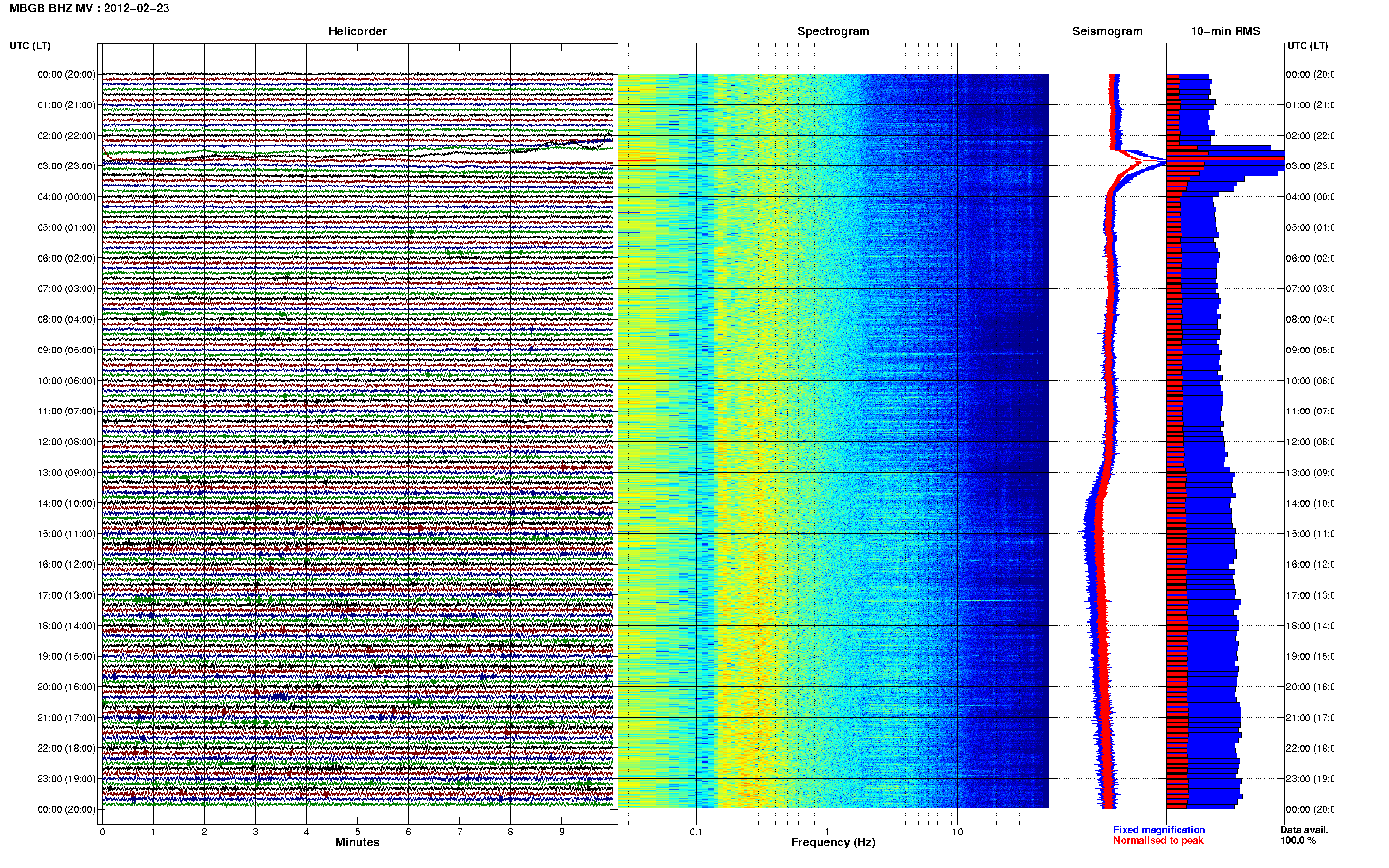The height and width of the screenshot is (868, 1389).
Task: Click the title 'MBGB BHZ MV : 2012-02-23'
Action: 89,8
